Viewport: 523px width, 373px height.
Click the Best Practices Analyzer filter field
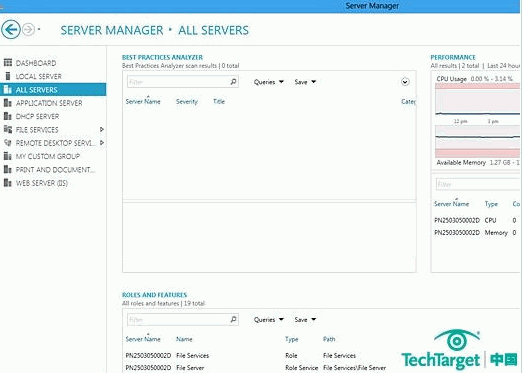(x=182, y=82)
